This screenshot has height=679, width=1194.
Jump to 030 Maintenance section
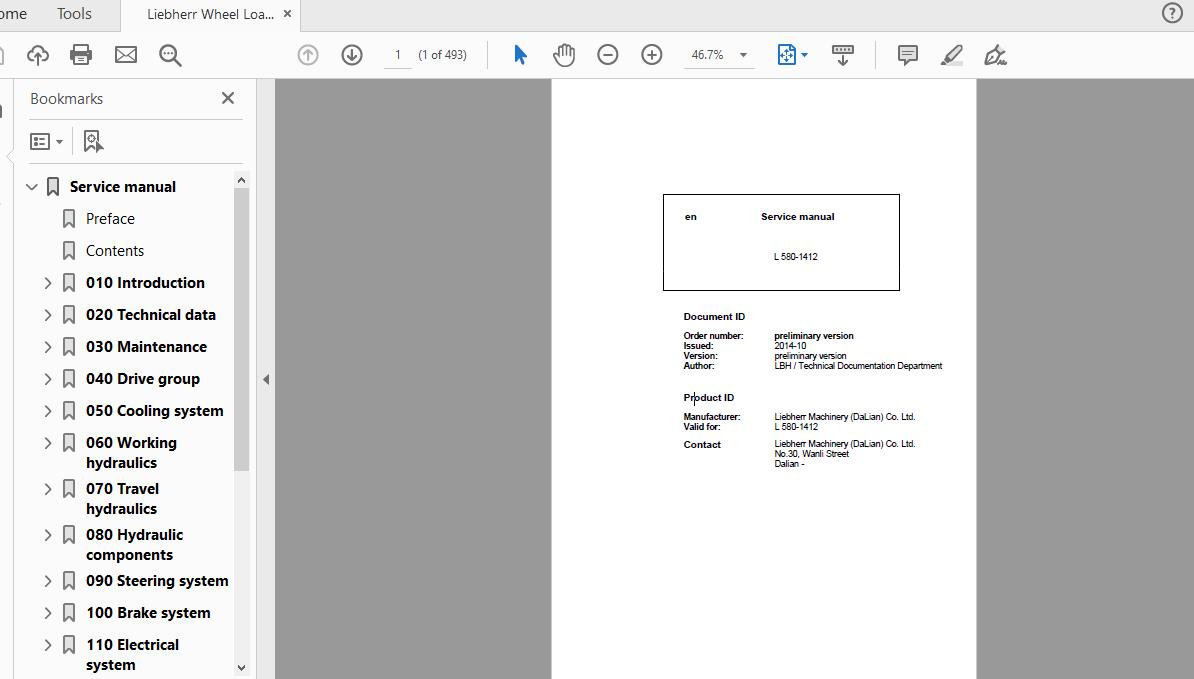tap(146, 346)
